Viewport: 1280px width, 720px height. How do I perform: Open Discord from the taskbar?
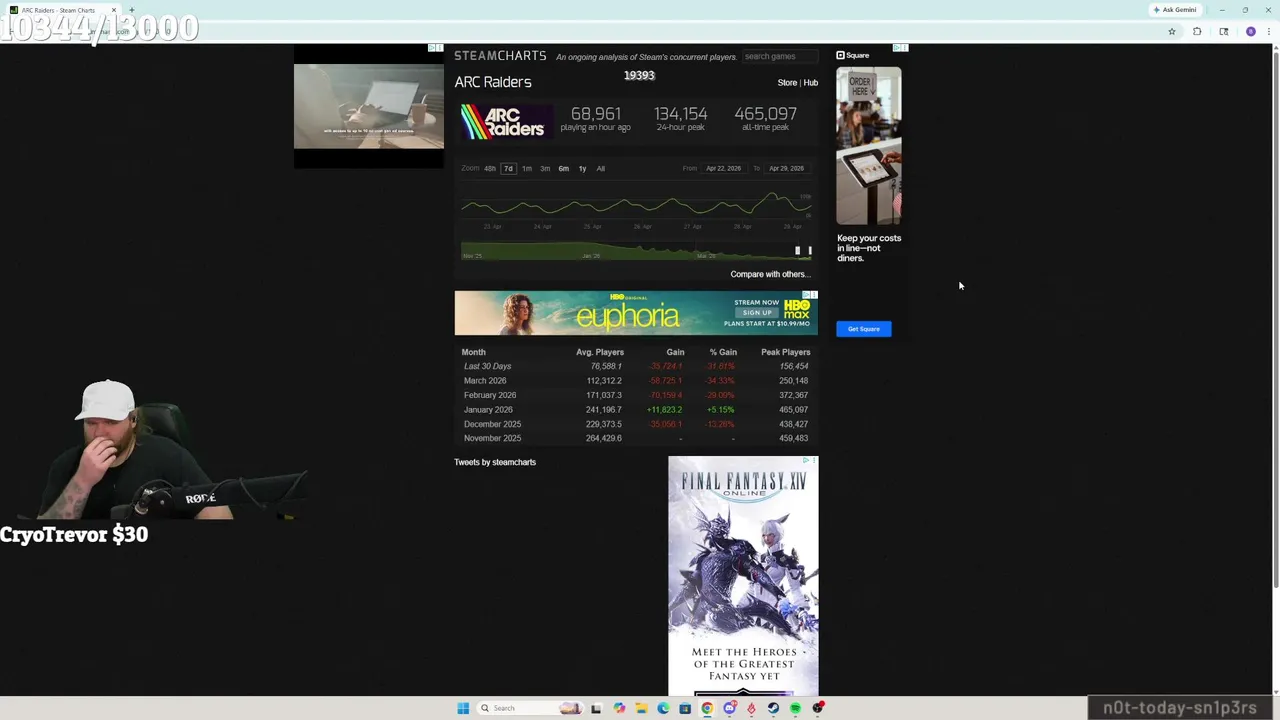point(729,708)
